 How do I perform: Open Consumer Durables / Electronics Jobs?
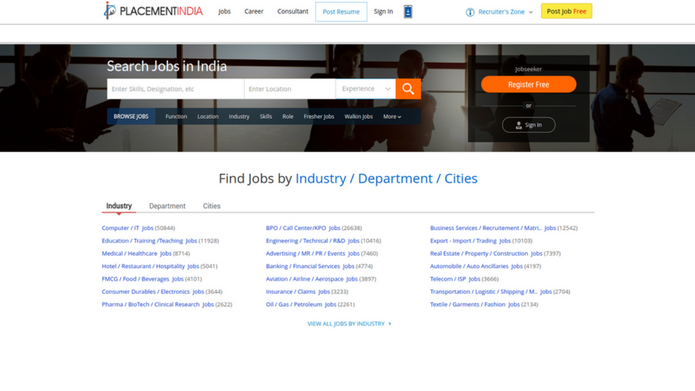click(x=152, y=292)
